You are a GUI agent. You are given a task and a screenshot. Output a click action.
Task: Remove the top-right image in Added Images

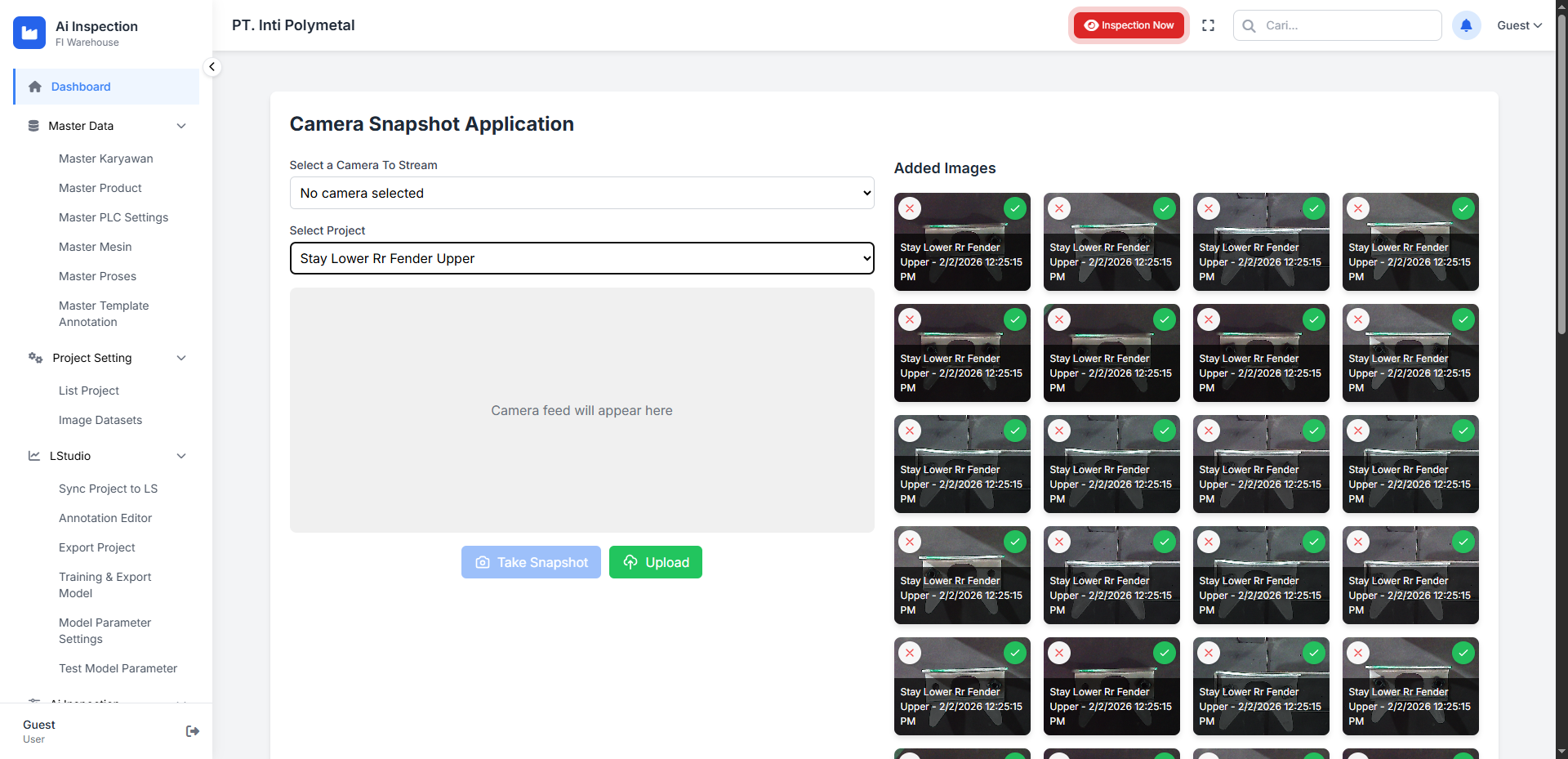click(1358, 208)
